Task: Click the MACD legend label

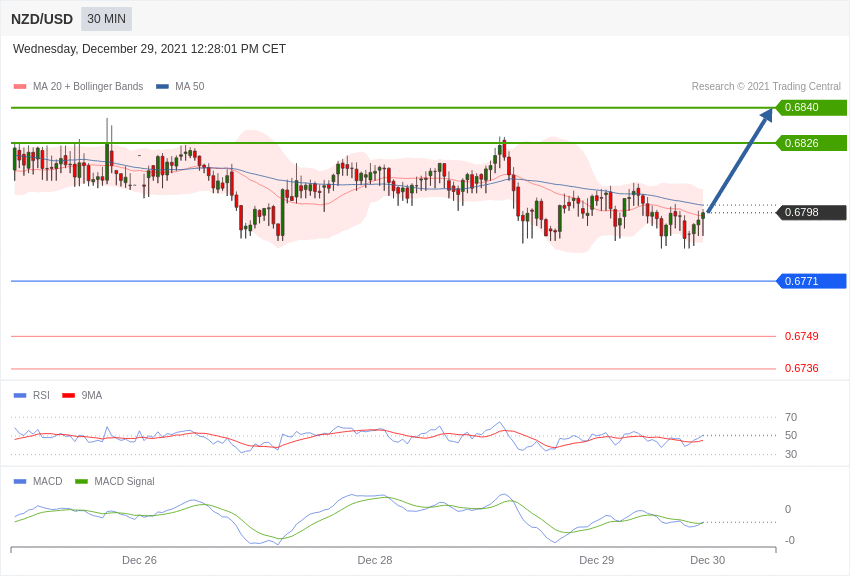Action: point(48,481)
